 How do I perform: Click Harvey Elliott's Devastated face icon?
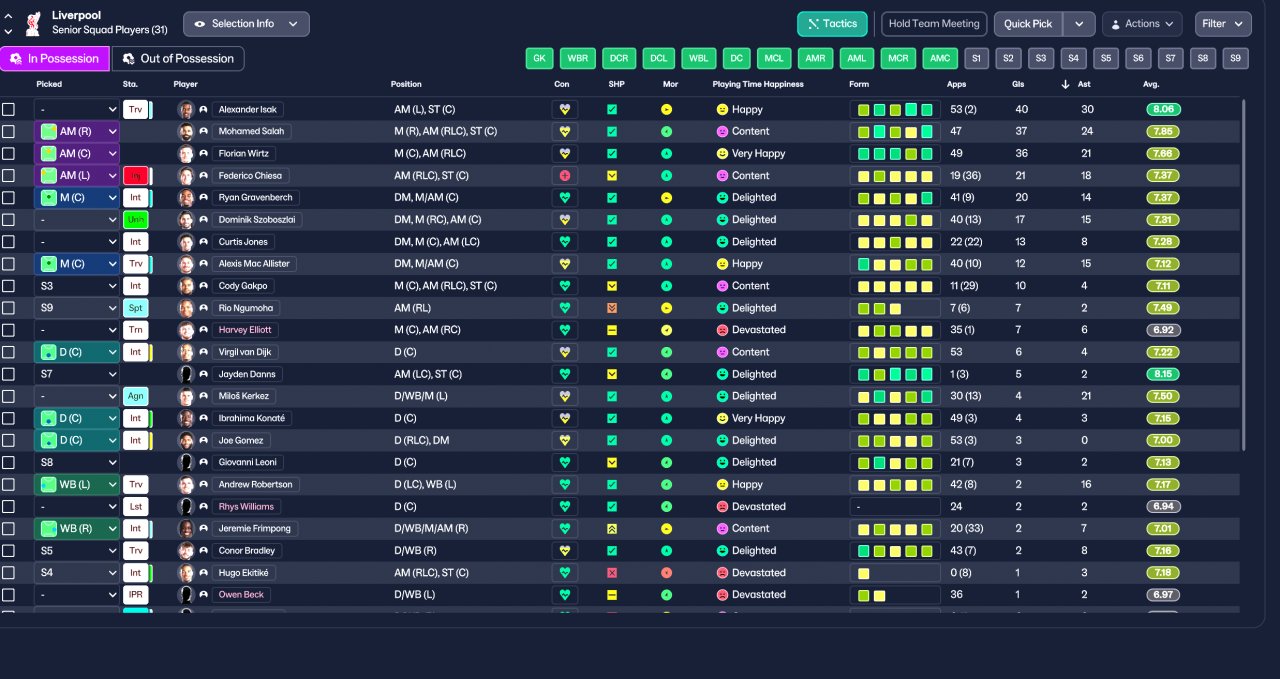(x=722, y=330)
